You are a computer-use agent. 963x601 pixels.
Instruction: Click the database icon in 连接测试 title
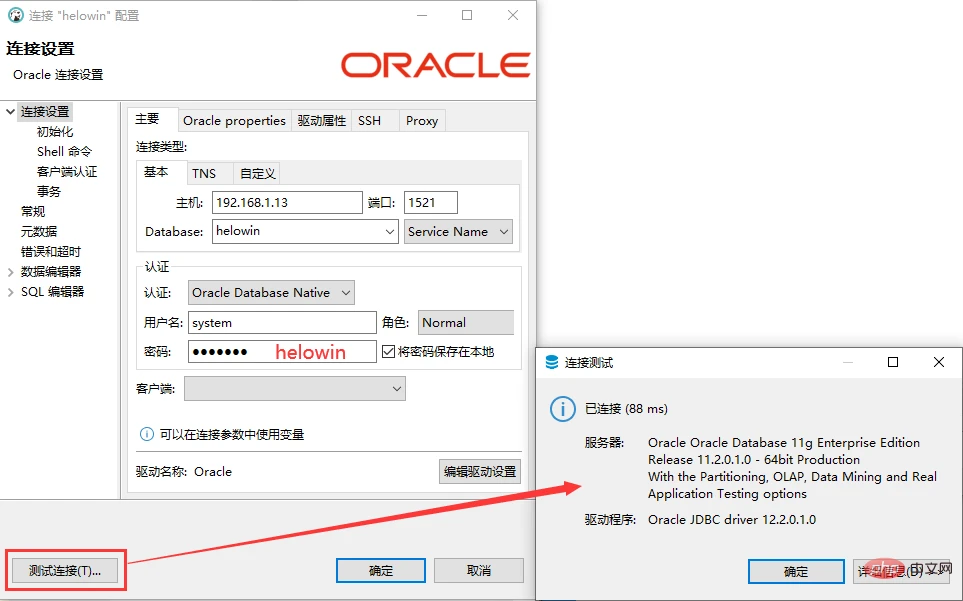pyautogui.click(x=552, y=362)
